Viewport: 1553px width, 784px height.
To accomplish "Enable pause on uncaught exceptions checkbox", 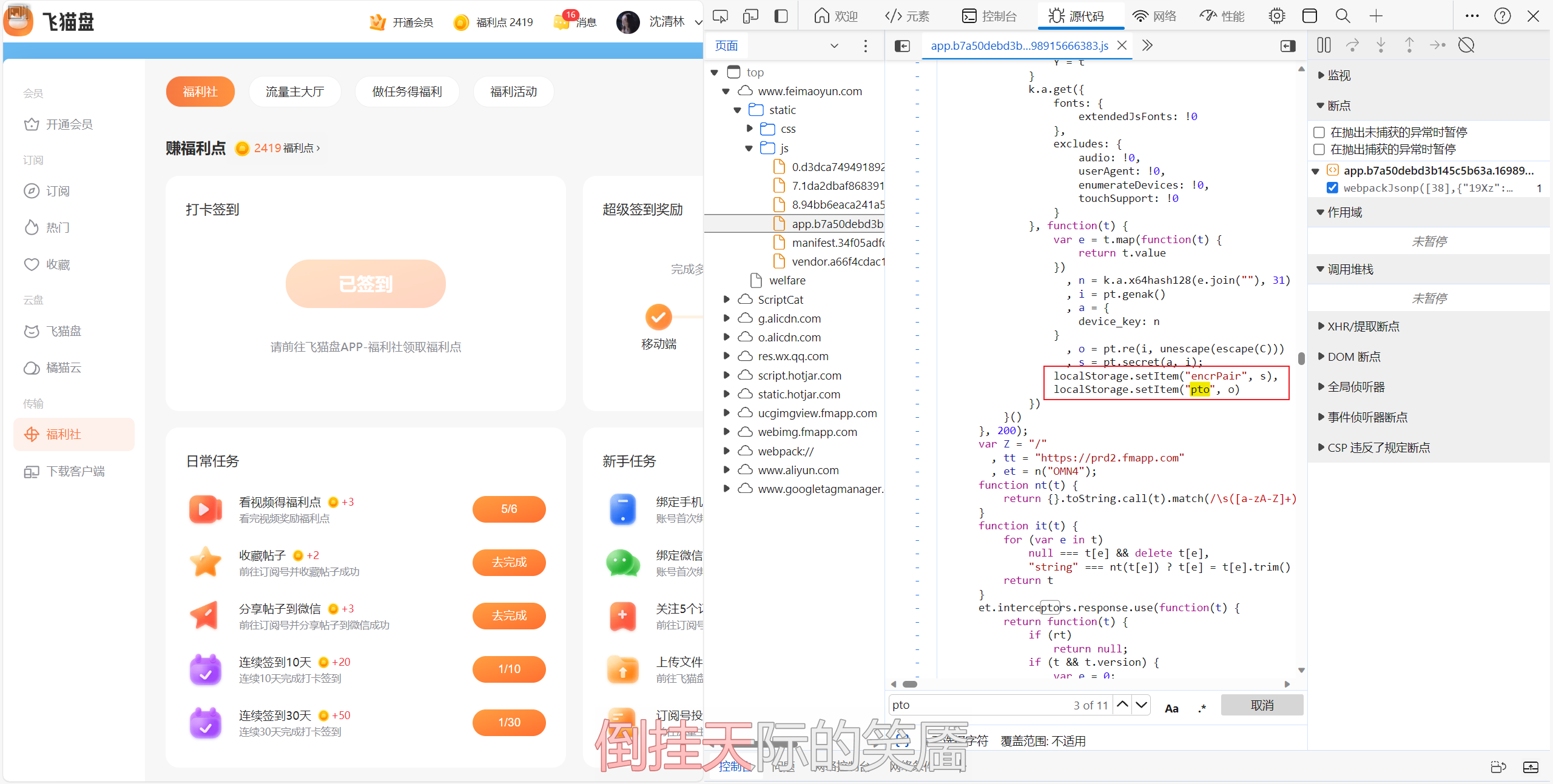I will (x=1319, y=132).
